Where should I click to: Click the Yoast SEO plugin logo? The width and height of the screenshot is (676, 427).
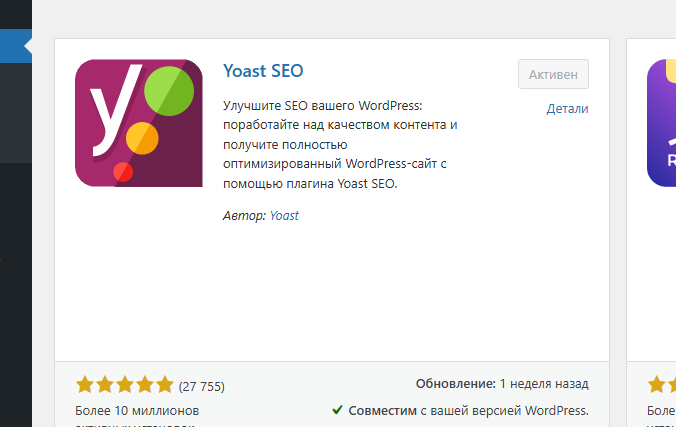(138, 123)
